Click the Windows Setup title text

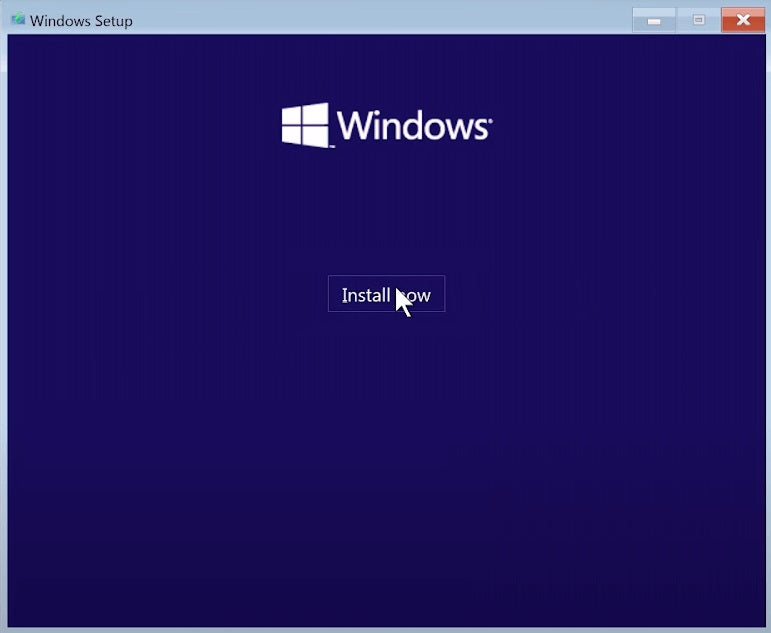(81, 21)
